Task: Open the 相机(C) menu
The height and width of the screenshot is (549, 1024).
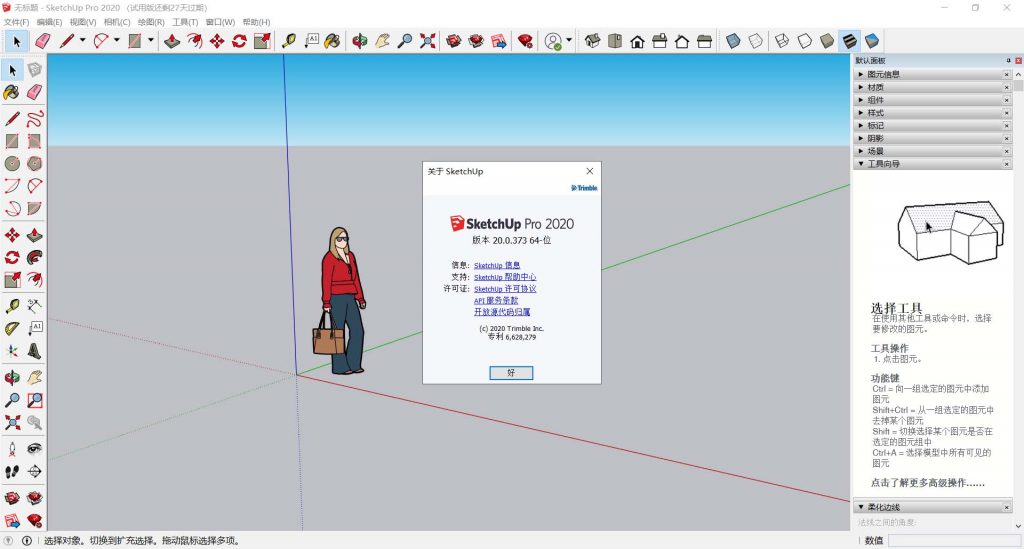Action: coord(116,22)
